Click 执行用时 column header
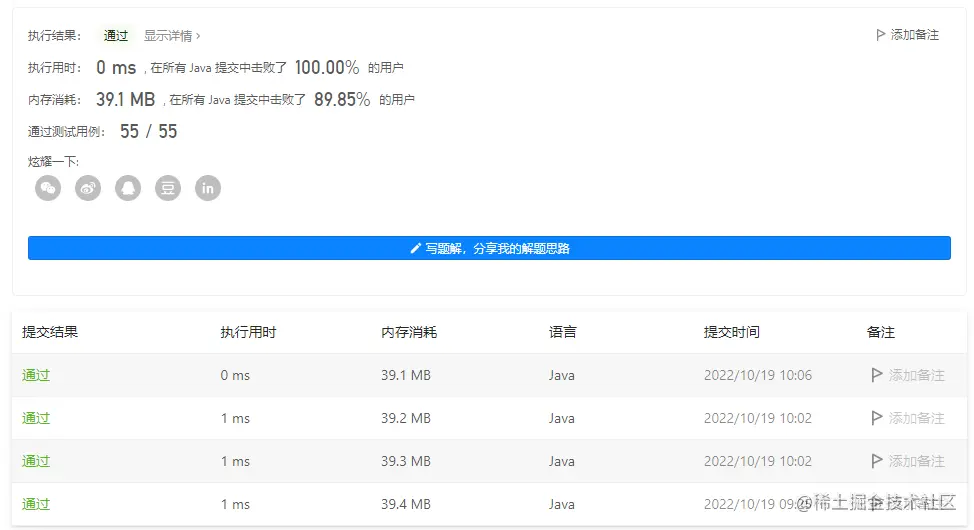Viewport: 974px width, 530px height. [248, 332]
